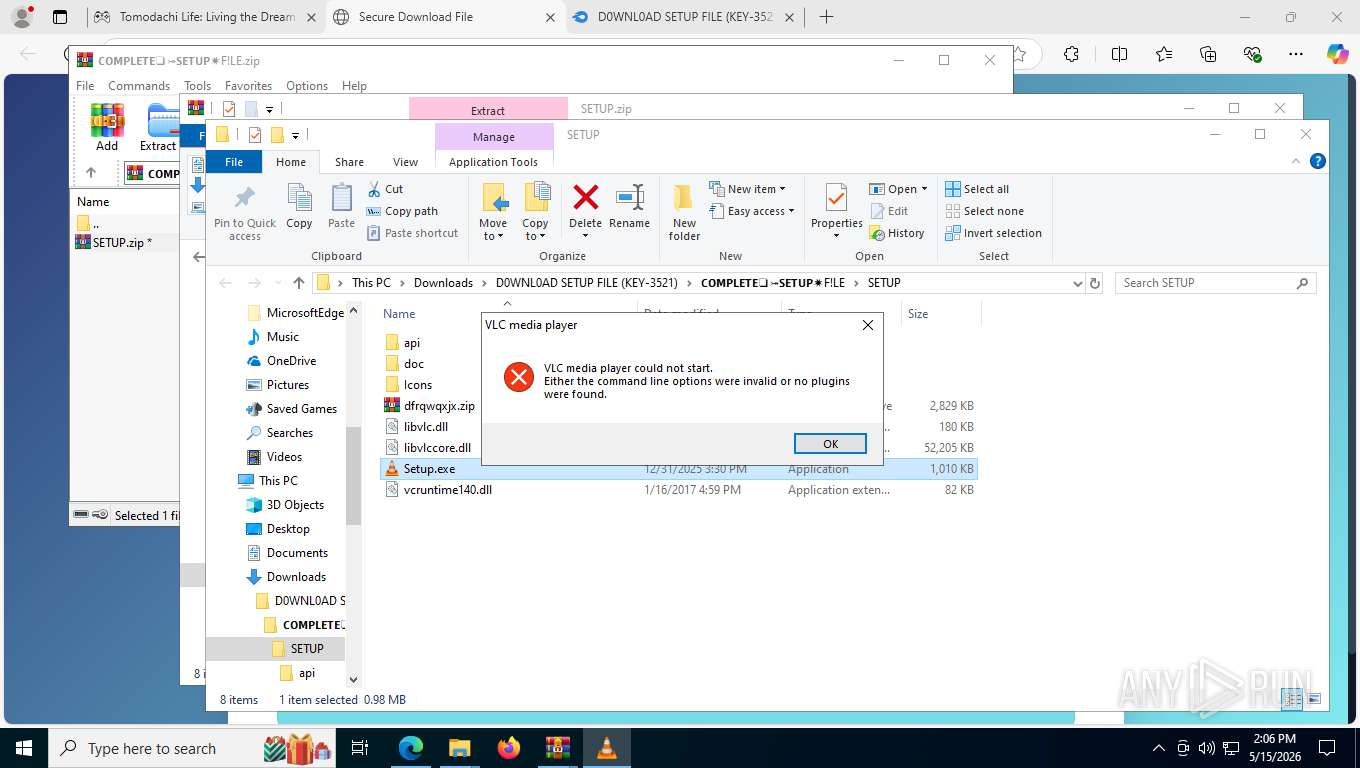Switch to large icons view button
Viewport: 1360px width, 768px height.
[x=1314, y=700]
